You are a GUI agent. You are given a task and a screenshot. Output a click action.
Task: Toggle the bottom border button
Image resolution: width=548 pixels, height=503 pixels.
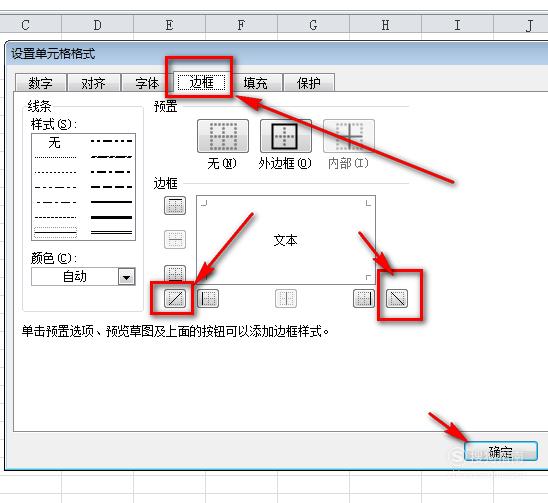175,273
